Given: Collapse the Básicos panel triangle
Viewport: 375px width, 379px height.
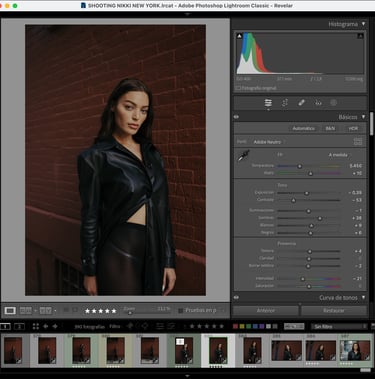Looking at the screenshot, I should 363,117.
